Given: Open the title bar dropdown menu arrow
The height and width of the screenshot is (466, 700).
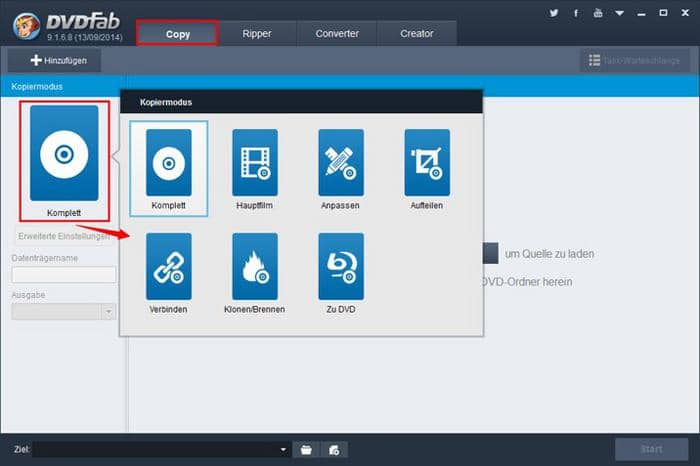Looking at the screenshot, I should [619, 13].
